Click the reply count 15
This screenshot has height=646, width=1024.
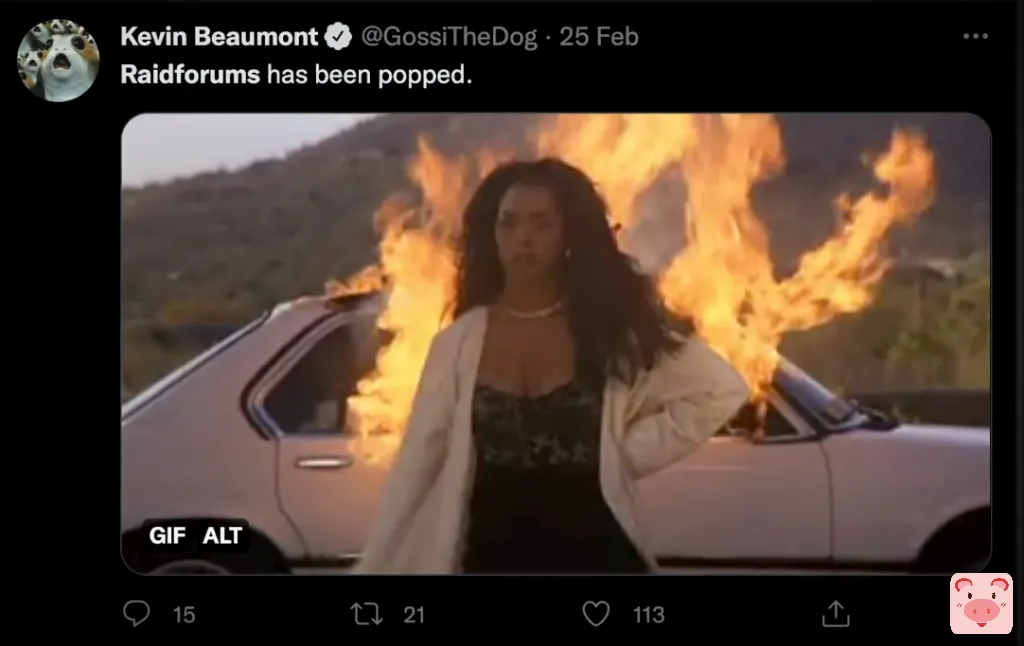pyautogui.click(x=184, y=615)
